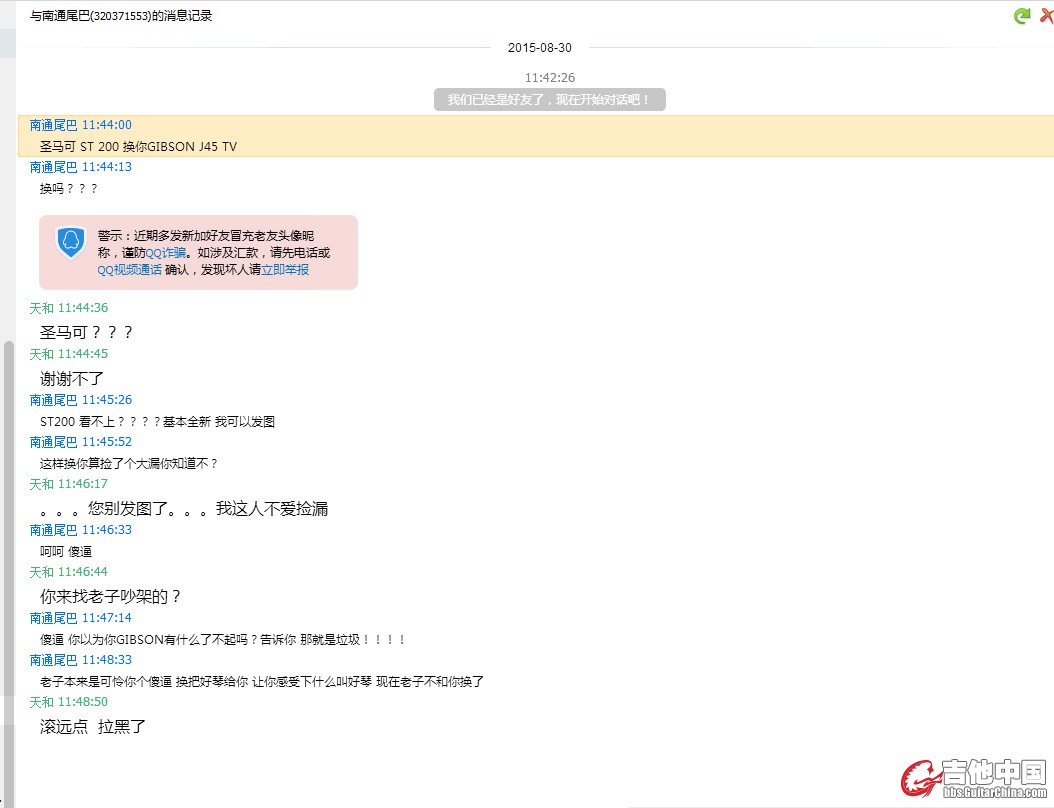Click the message 换吗？？？
This screenshot has width=1054, height=808.
tap(69, 189)
